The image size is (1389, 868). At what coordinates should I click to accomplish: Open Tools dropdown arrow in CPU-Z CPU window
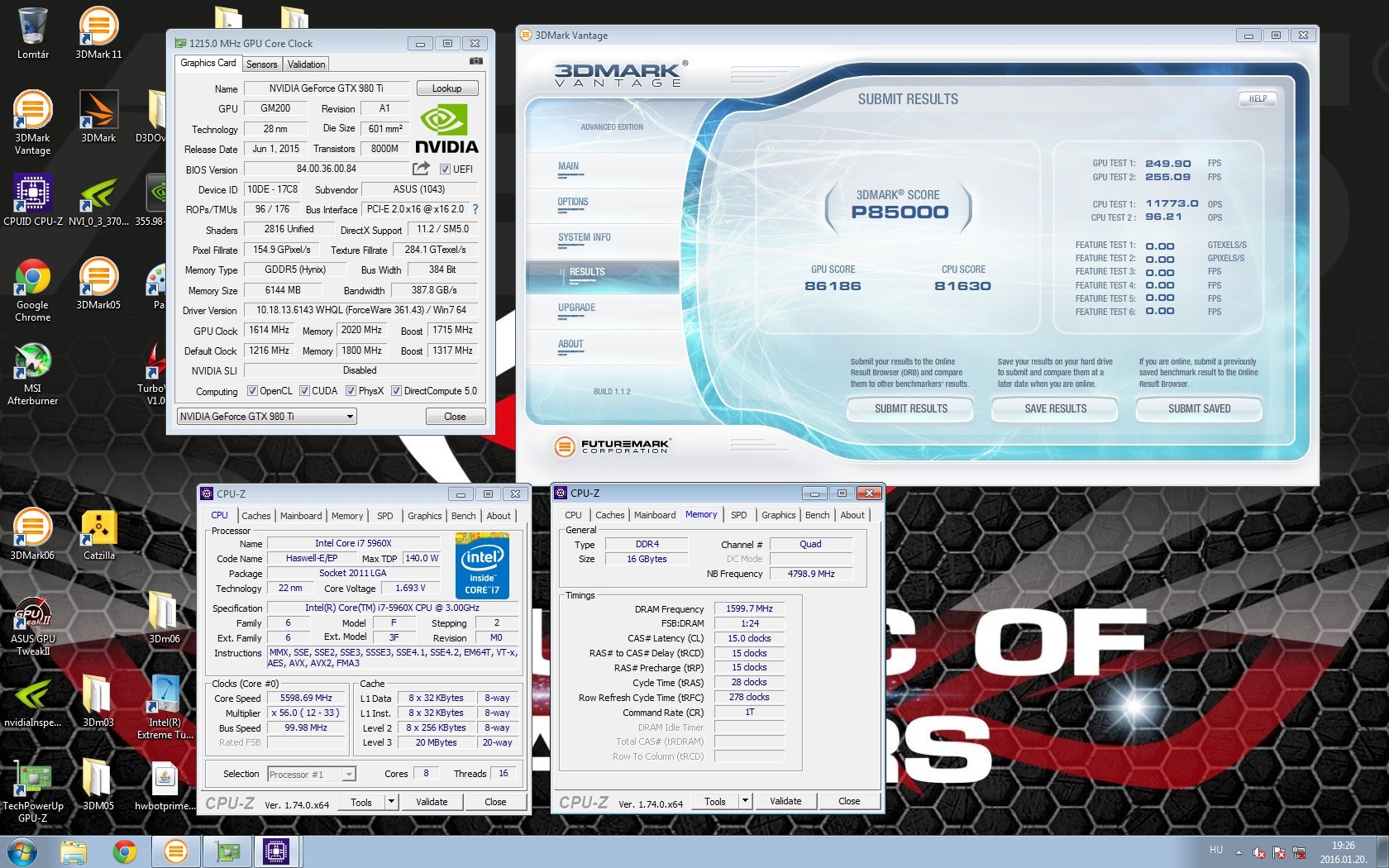[x=391, y=802]
